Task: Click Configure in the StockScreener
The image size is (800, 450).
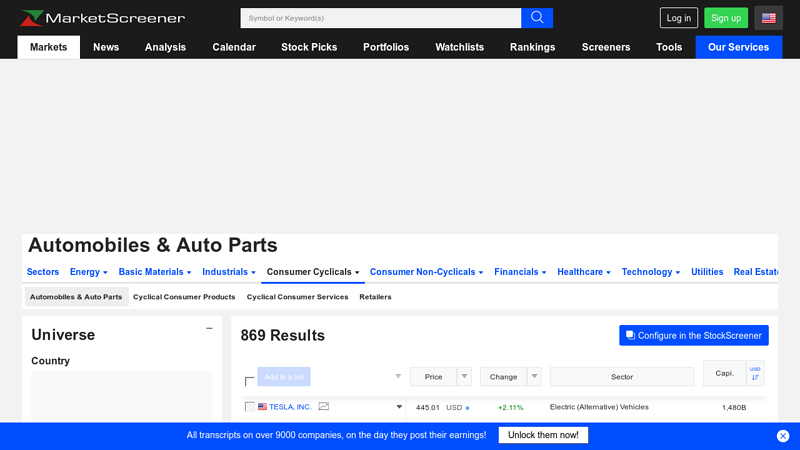Action: [x=694, y=335]
